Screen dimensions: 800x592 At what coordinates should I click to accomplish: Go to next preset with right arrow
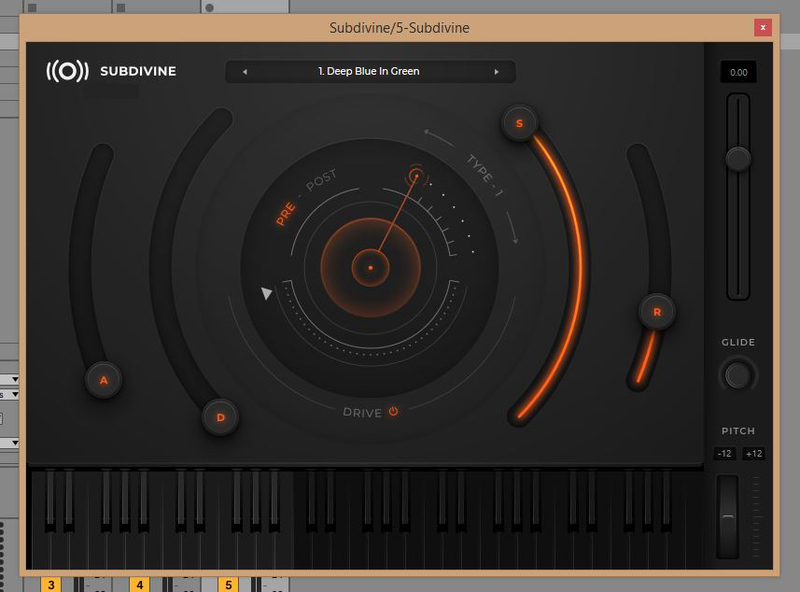(x=496, y=72)
